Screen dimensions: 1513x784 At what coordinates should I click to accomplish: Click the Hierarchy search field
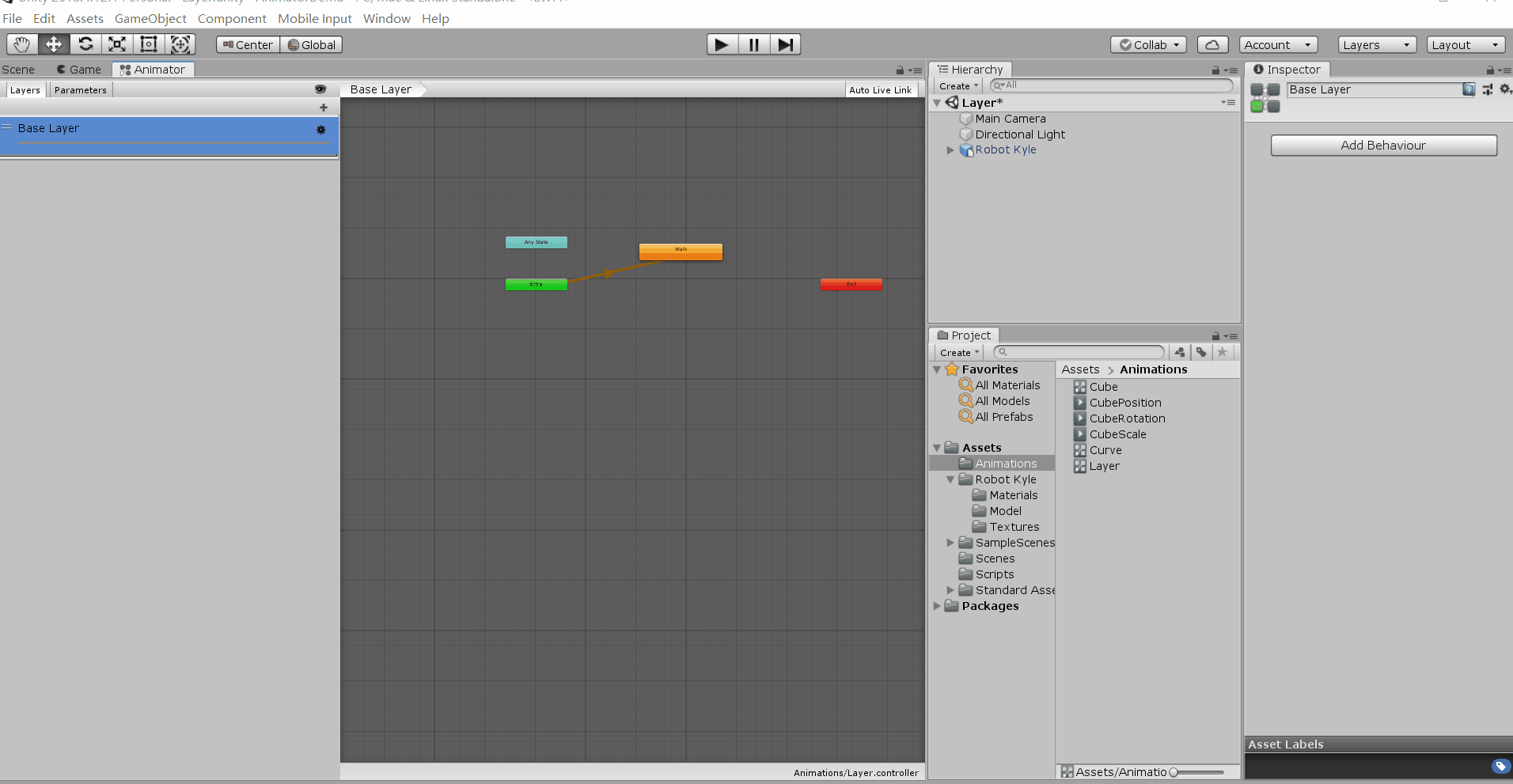tap(1112, 85)
